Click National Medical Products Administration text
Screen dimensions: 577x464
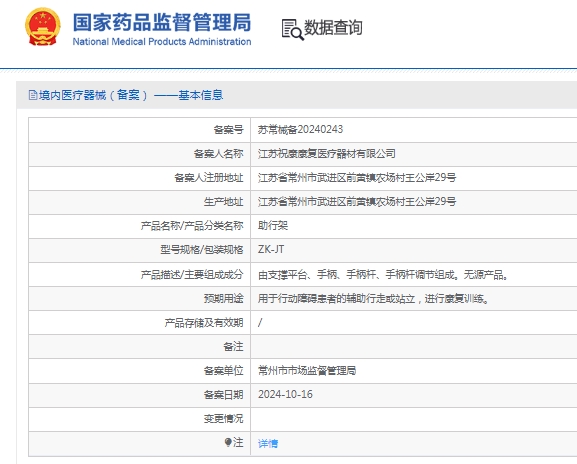point(162,42)
